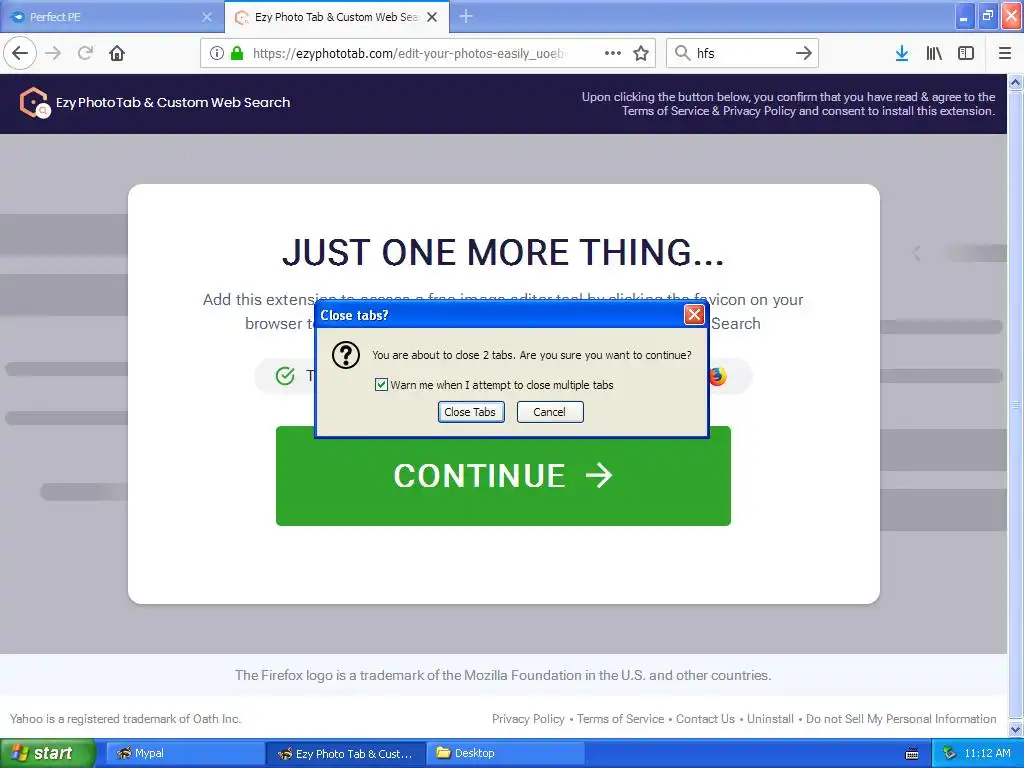
Task: Open Do not Sell My Personal Information
Action: [901, 718]
